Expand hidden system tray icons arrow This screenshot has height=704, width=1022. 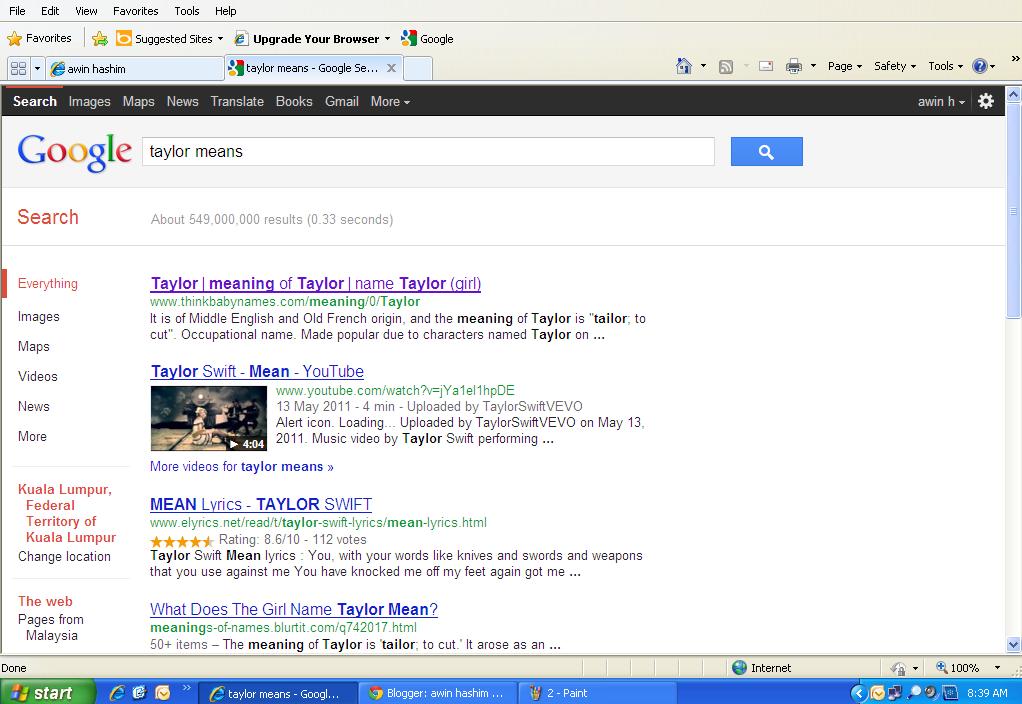pyautogui.click(x=858, y=693)
